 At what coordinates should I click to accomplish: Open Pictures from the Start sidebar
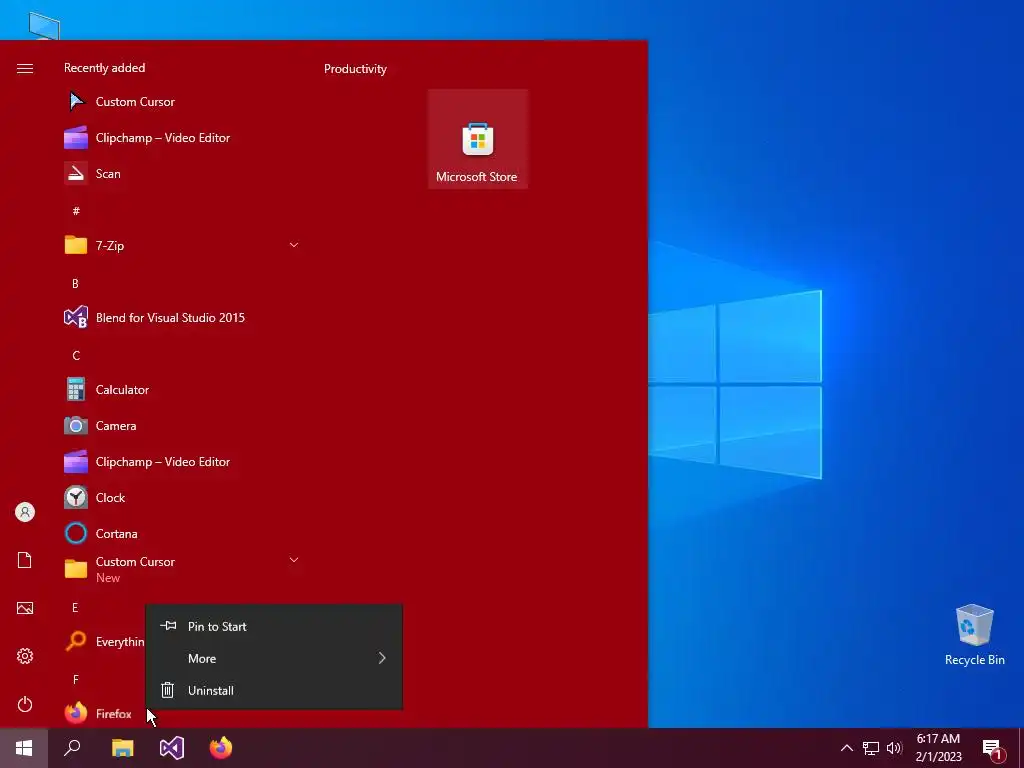pyautogui.click(x=25, y=608)
